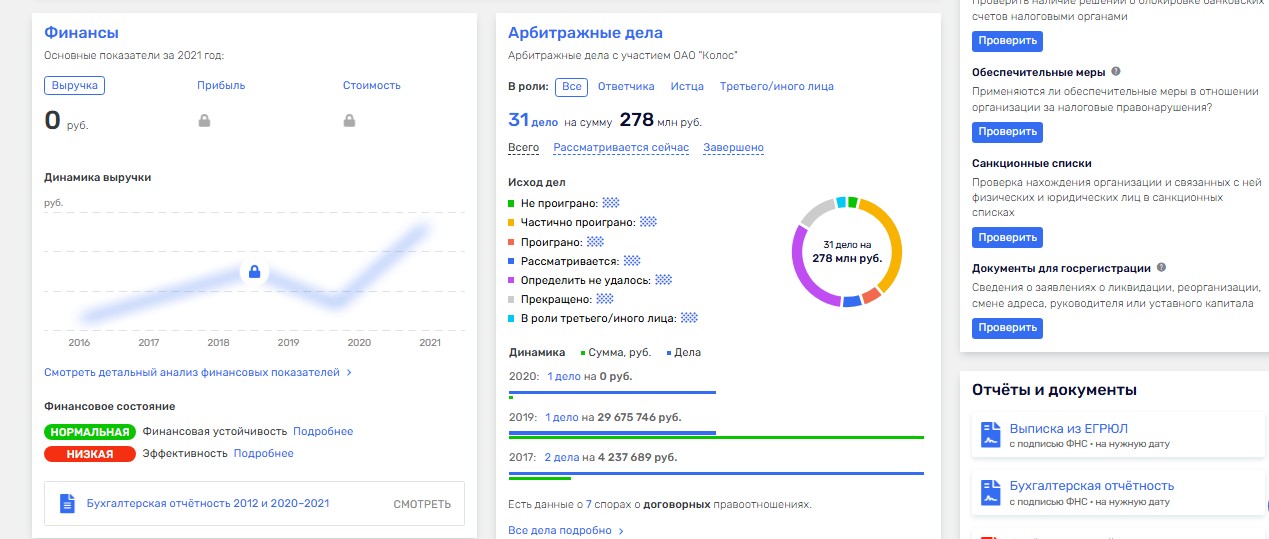Click Проверить under Обеспечительные меры

pyautogui.click(x=1007, y=132)
